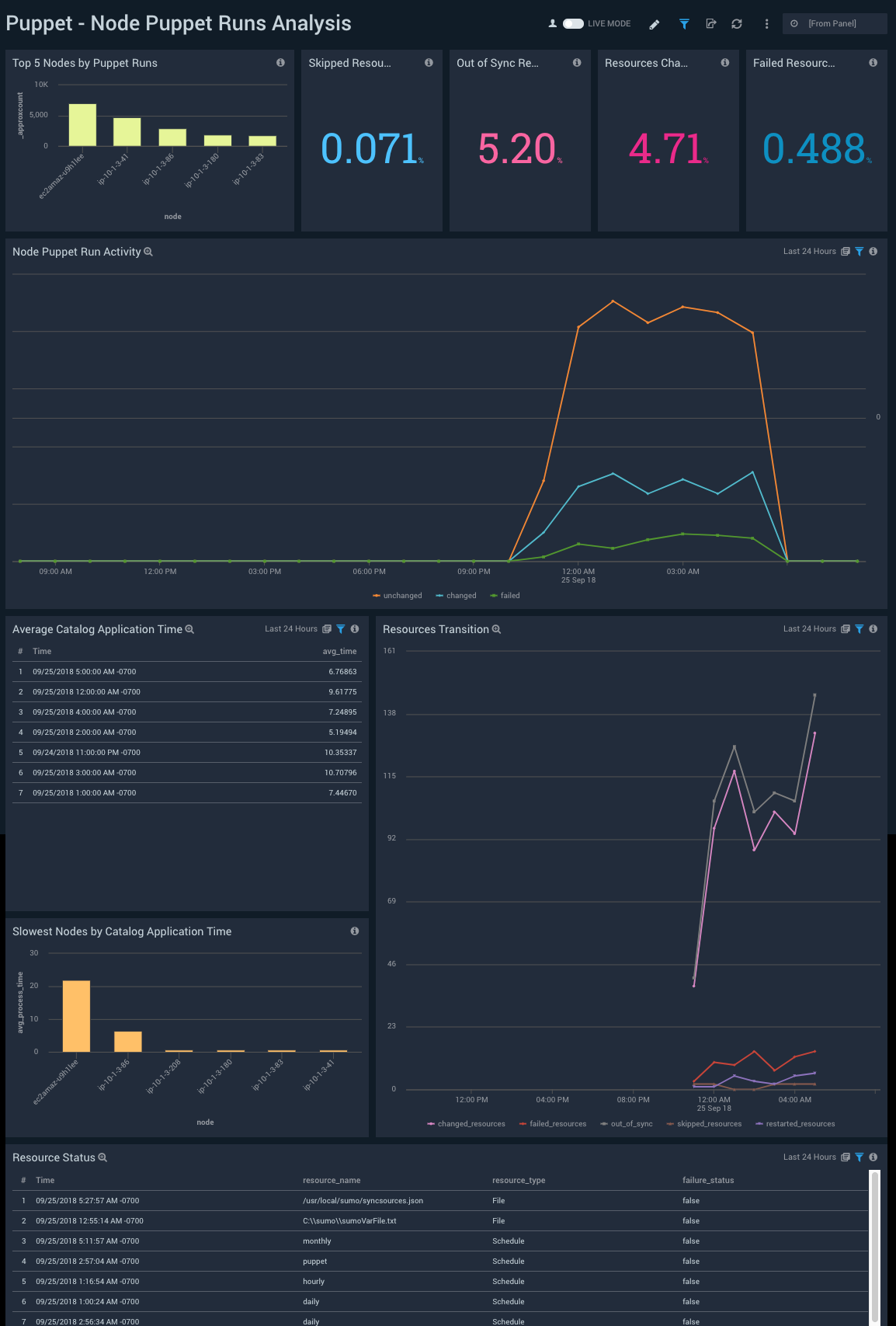Image resolution: width=896 pixels, height=1326 pixels.
Task: Expand Last 24 Hours on Average Catalog panel
Action: [290, 629]
